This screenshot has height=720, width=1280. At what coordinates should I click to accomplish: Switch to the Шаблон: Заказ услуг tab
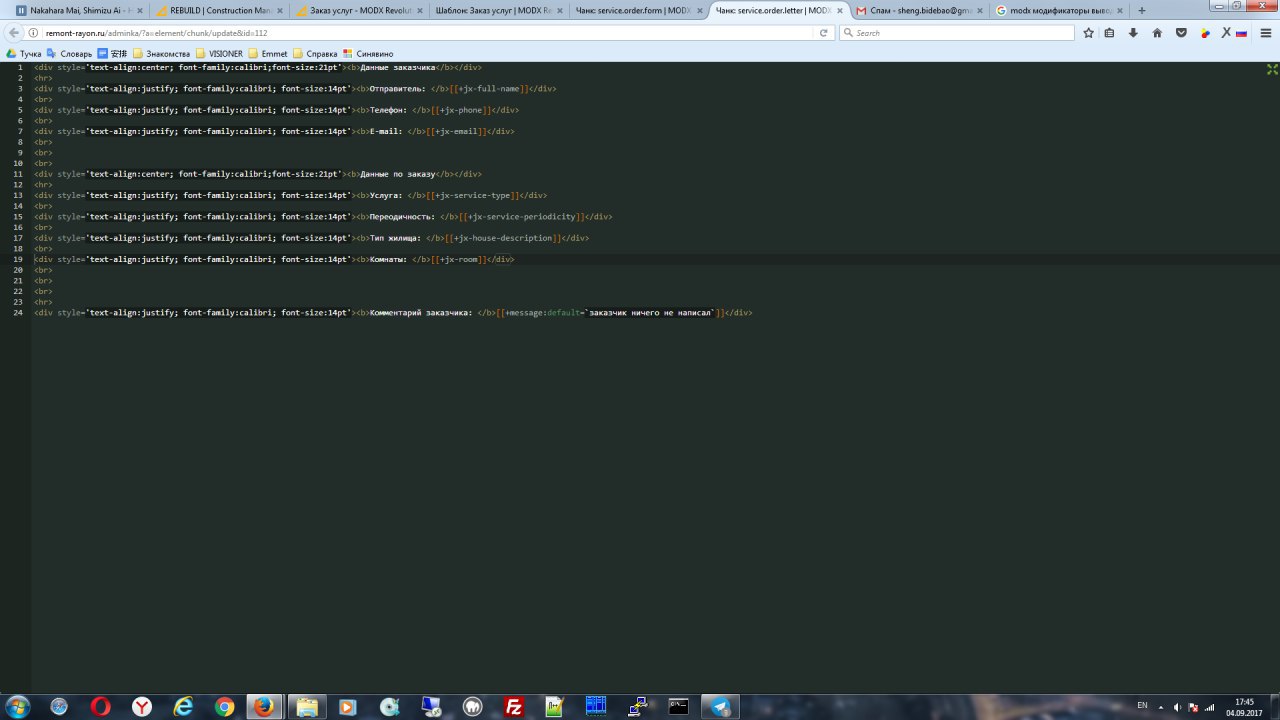pos(500,10)
